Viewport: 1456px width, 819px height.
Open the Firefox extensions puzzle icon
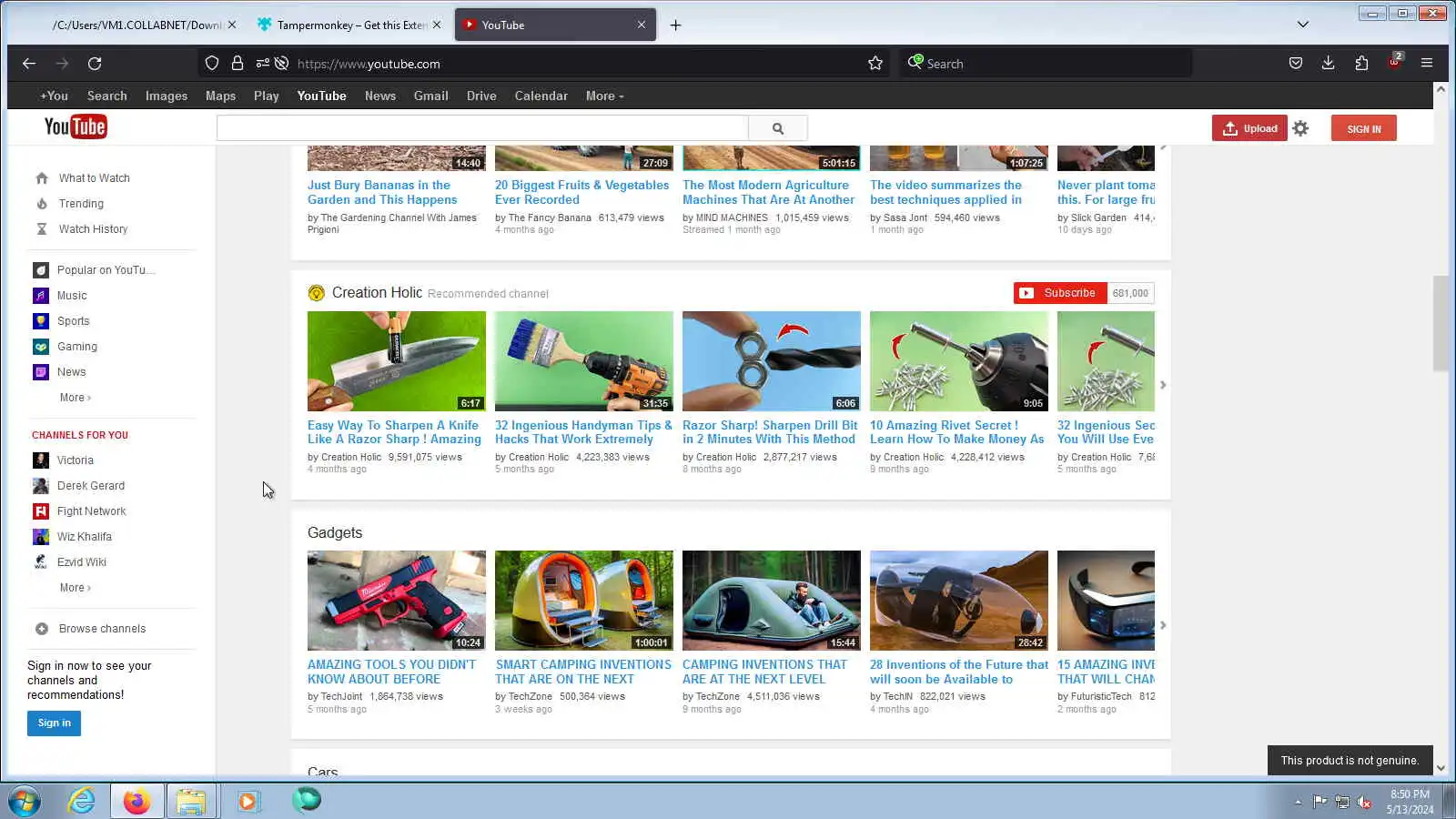1361,64
